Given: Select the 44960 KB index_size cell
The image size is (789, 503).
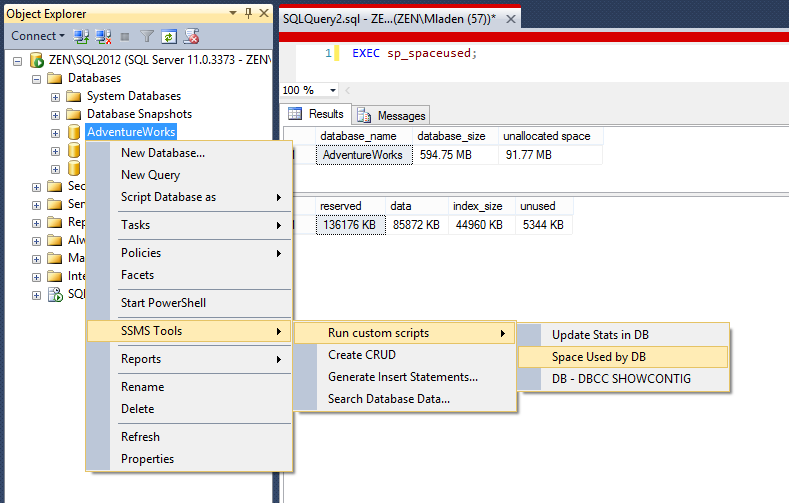Looking at the screenshot, I should tap(482, 225).
